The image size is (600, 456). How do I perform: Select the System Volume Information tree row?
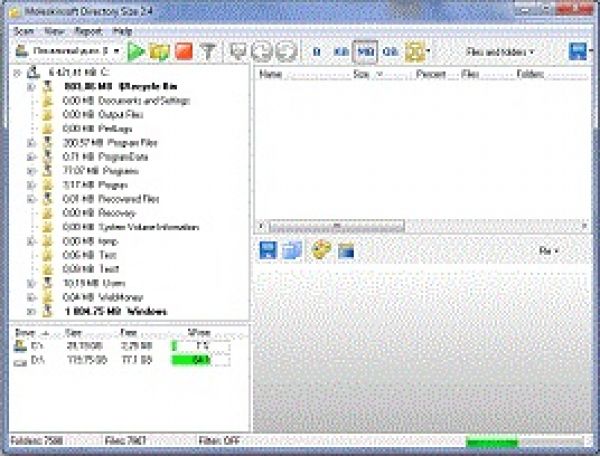tap(131, 227)
